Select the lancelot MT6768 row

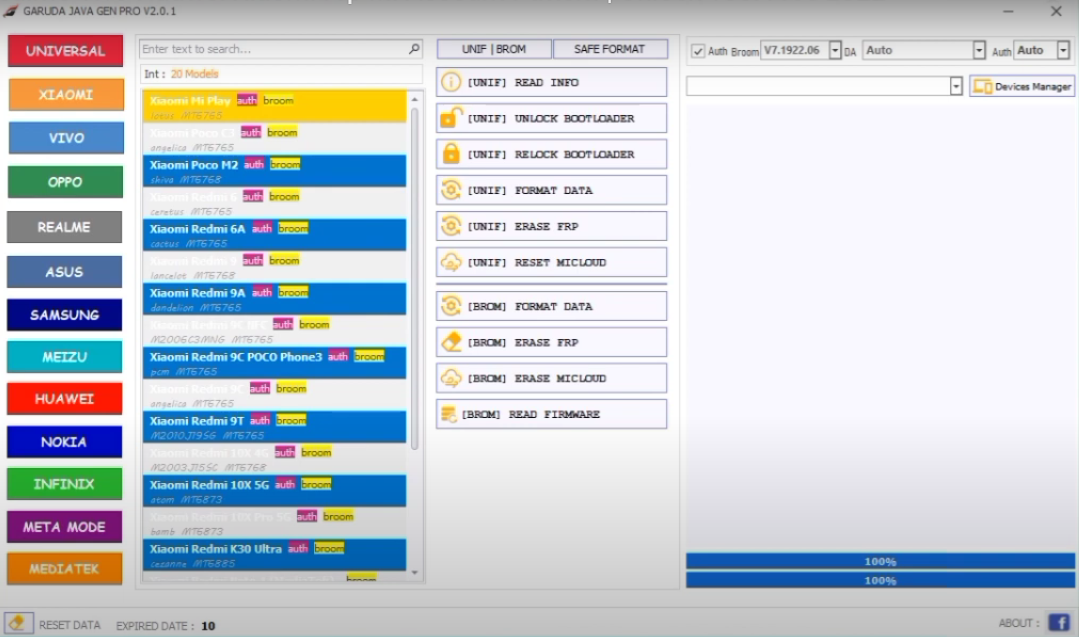tap(275, 267)
